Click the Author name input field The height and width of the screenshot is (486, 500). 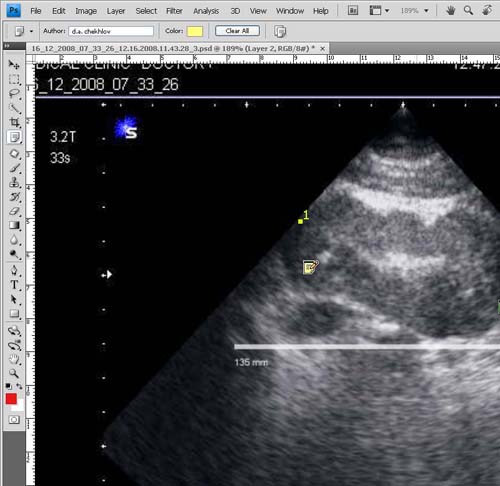coord(111,31)
